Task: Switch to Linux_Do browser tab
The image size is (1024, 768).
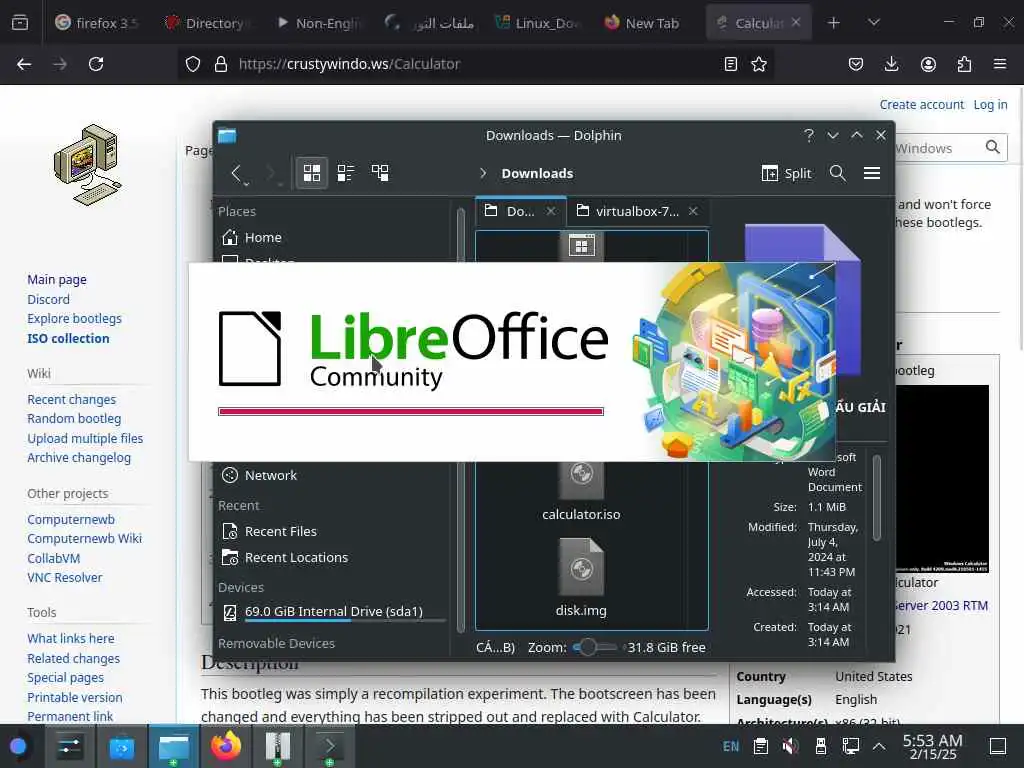Action: pyautogui.click(x=538, y=23)
